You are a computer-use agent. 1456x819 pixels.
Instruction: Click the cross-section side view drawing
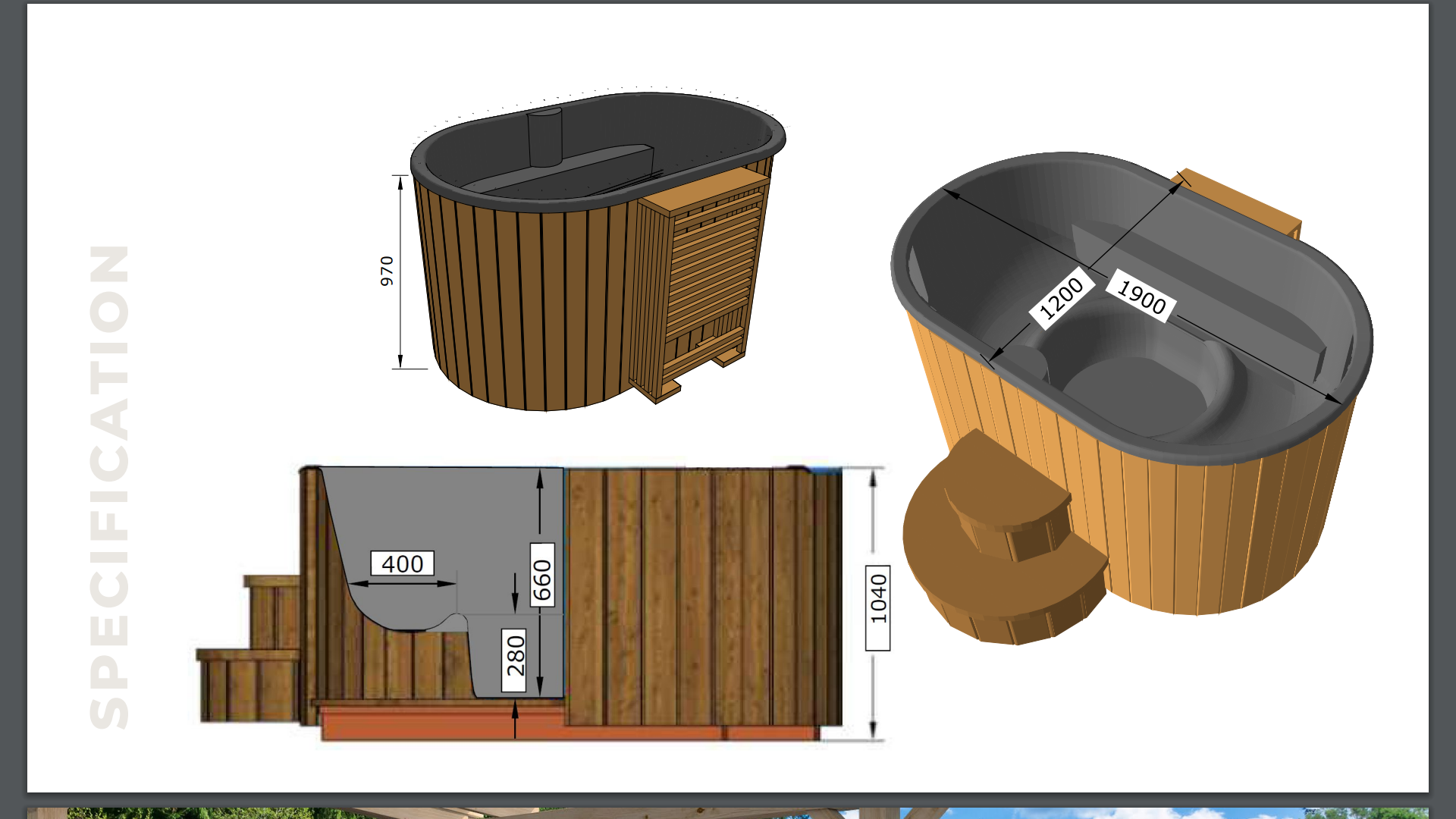tap(541, 604)
